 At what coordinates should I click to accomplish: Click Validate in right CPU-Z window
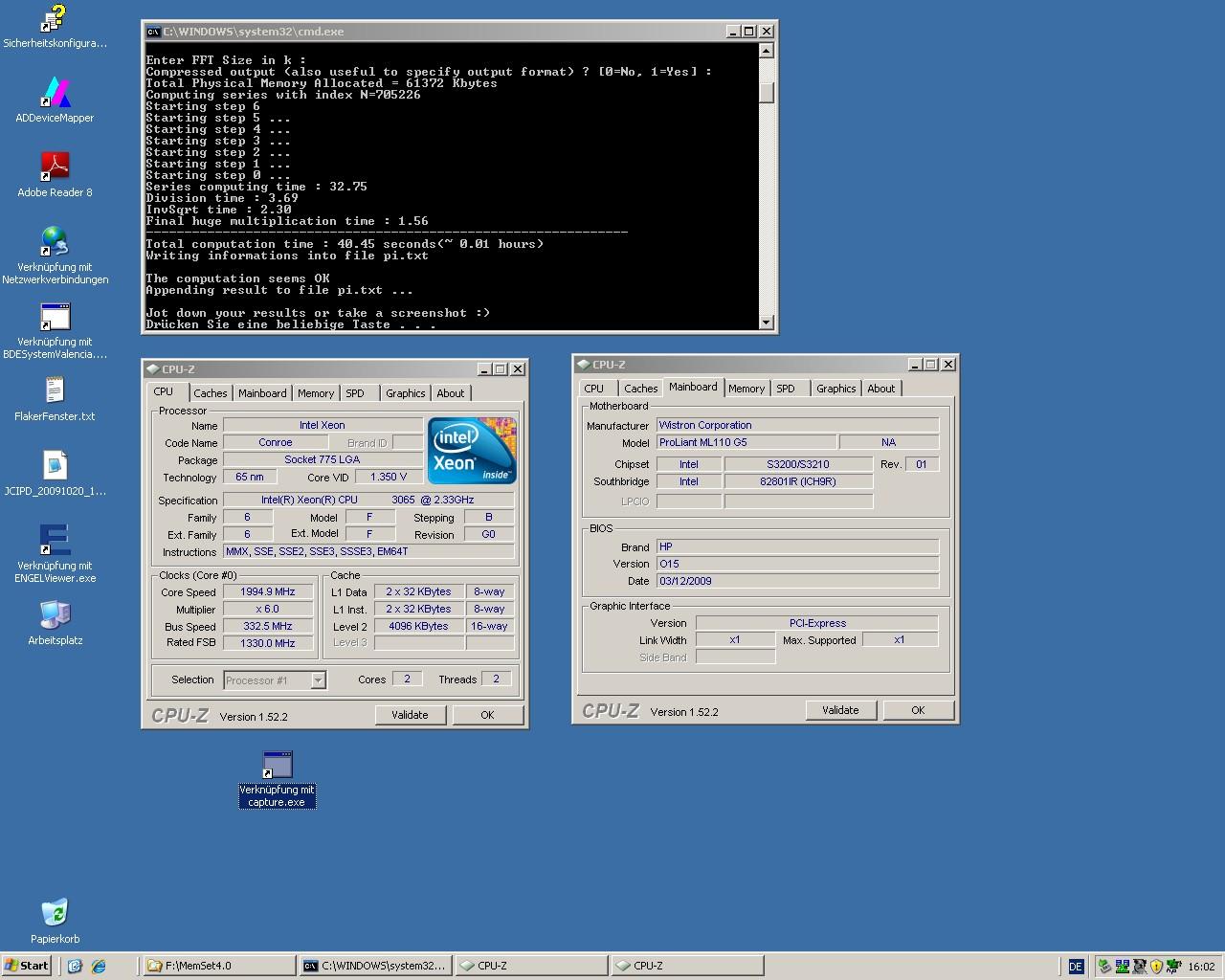tap(840, 710)
